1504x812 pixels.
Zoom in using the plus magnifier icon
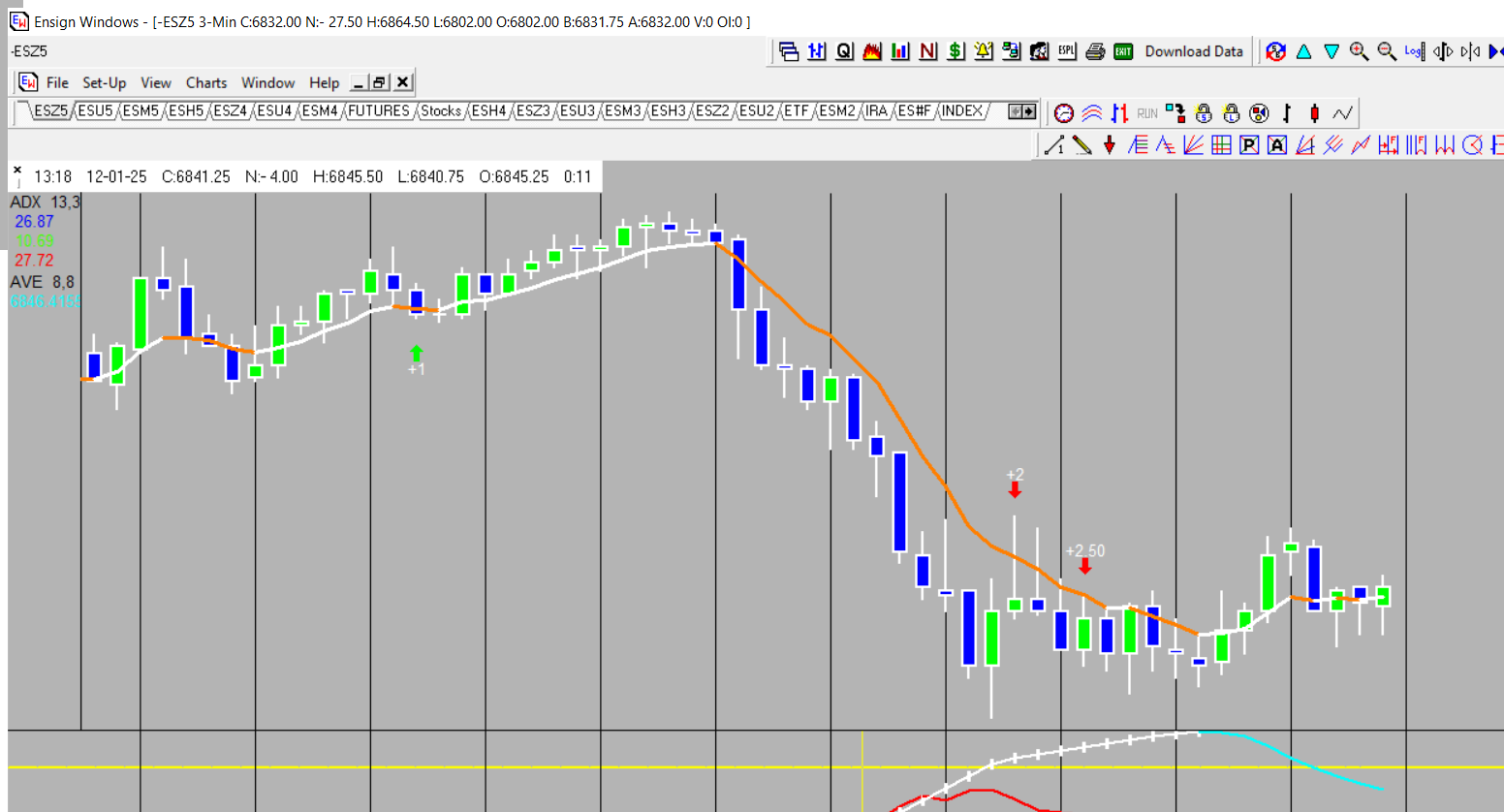click(1359, 51)
